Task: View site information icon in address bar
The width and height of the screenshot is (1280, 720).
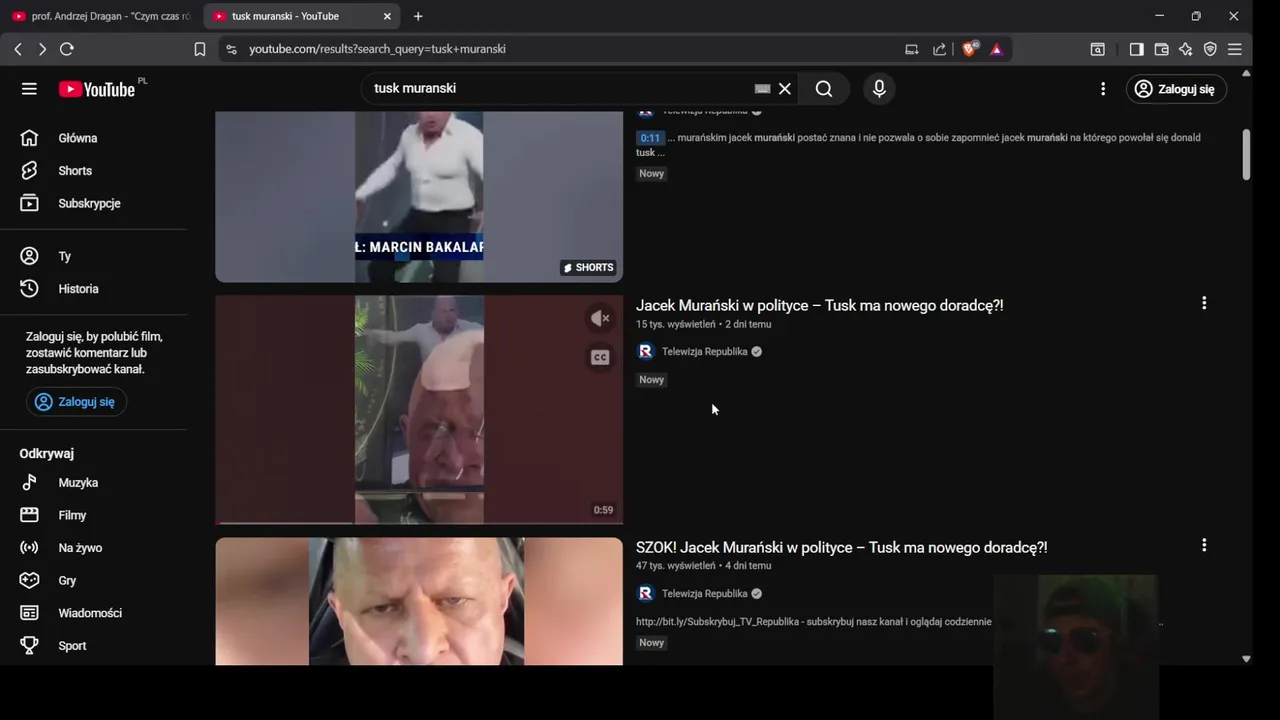Action: pyautogui.click(x=231, y=49)
